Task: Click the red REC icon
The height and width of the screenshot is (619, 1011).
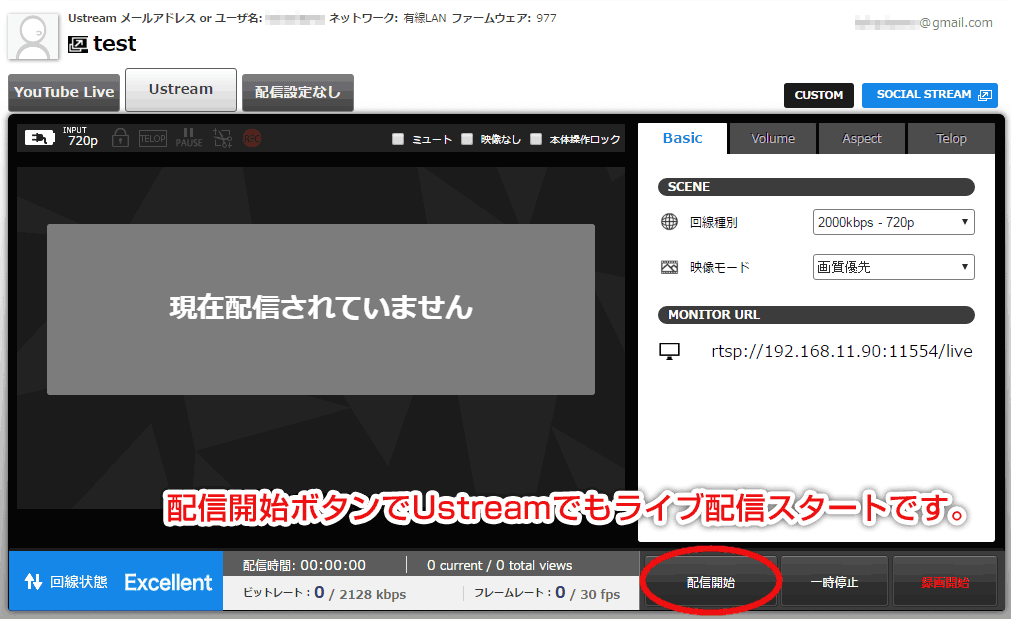Action: point(252,138)
